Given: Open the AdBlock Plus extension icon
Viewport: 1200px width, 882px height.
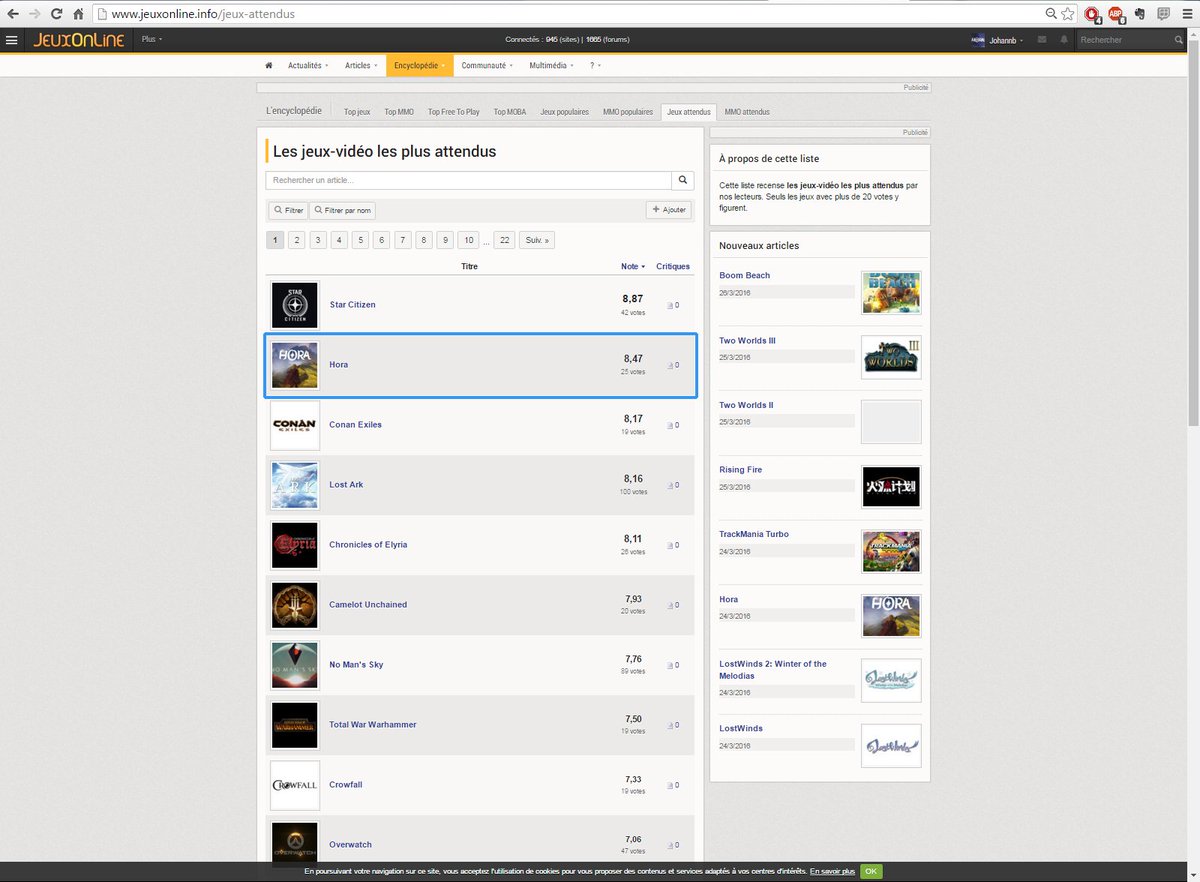Looking at the screenshot, I should pyautogui.click(x=1116, y=14).
